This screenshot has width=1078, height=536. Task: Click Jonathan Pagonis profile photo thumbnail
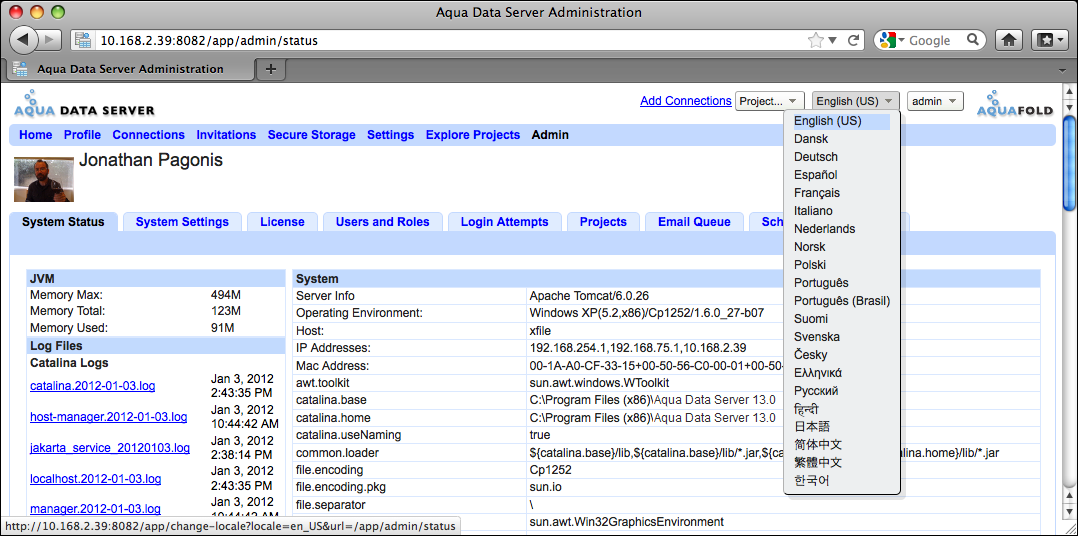pyautogui.click(x=44, y=179)
